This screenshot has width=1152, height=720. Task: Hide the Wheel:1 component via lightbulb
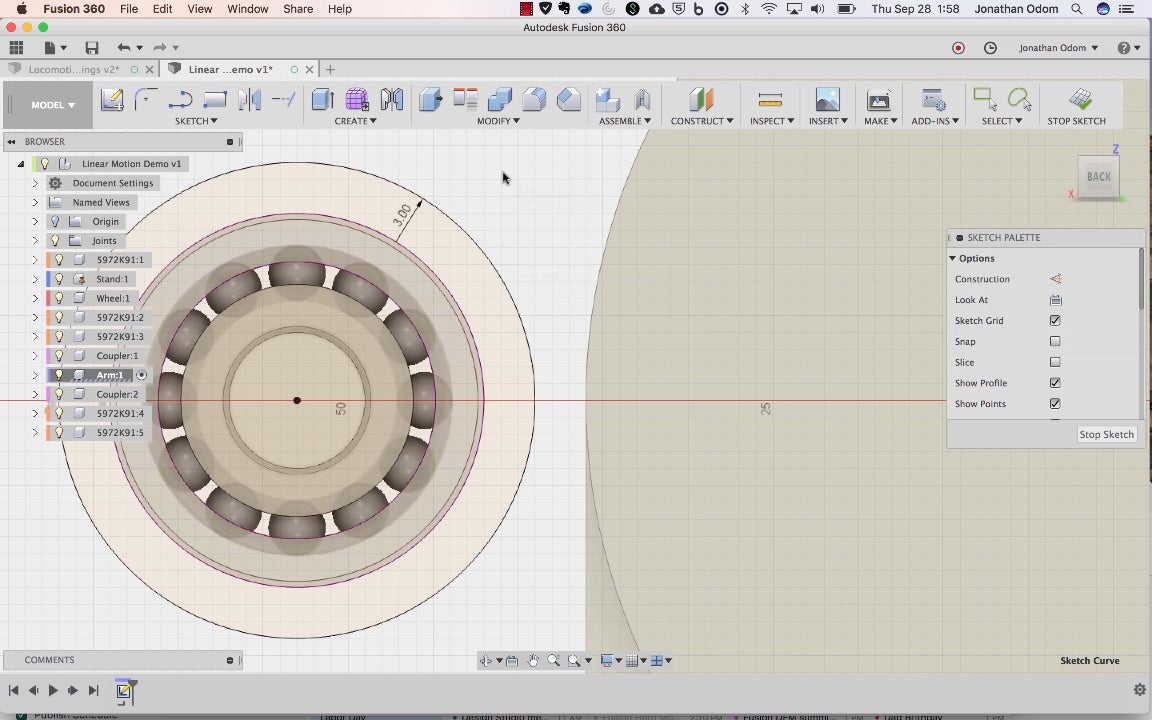(x=59, y=298)
